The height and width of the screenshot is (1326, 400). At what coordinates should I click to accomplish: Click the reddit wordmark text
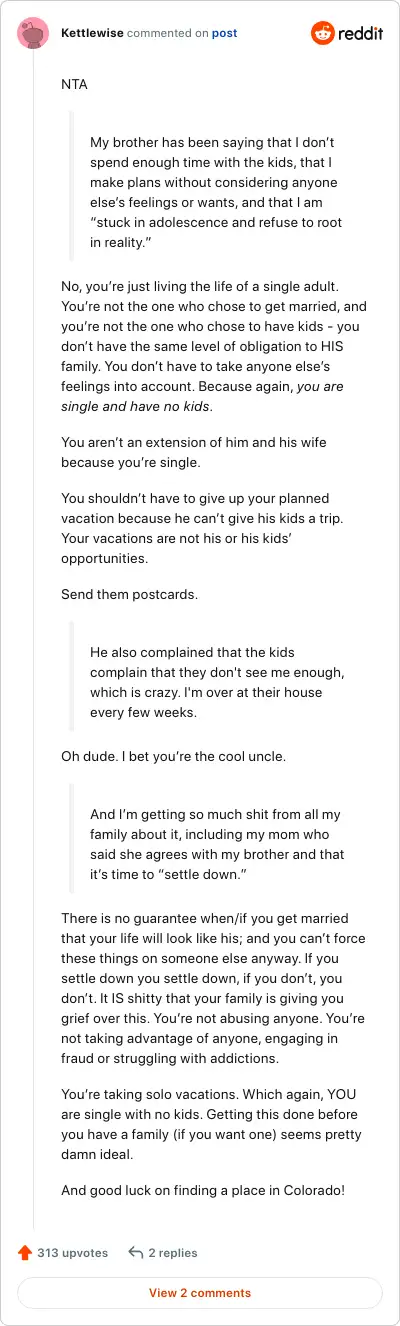pyautogui.click(x=362, y=33)
